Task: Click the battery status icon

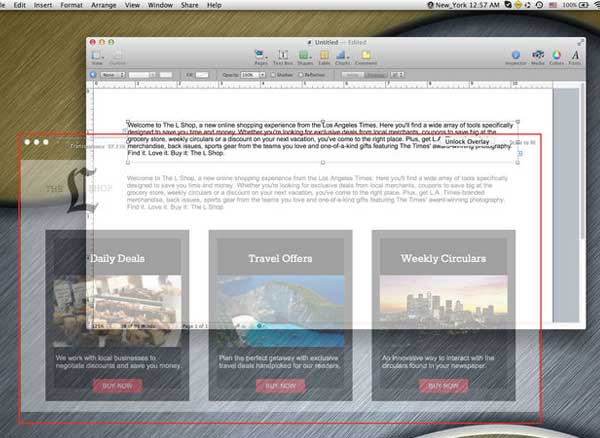Action: (584, 5)
